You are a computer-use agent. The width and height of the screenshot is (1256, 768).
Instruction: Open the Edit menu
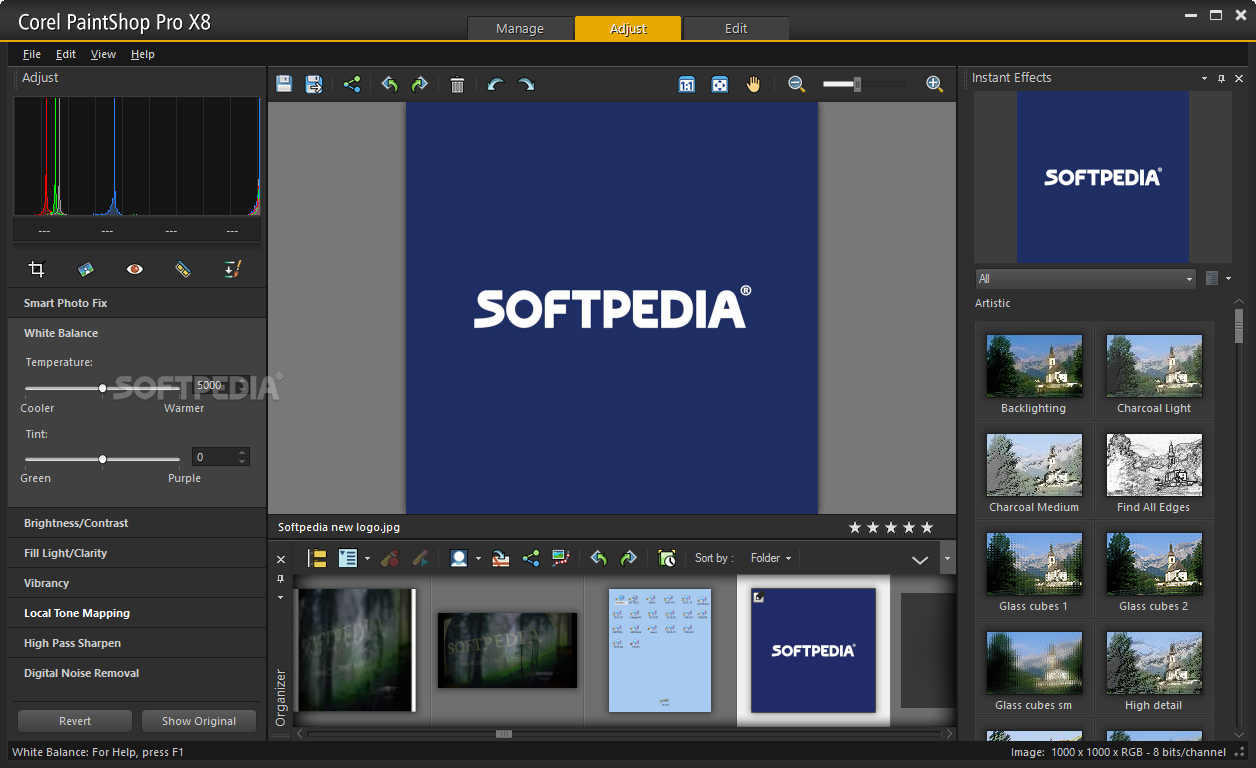pyautogui.click(x=66, y=54)
